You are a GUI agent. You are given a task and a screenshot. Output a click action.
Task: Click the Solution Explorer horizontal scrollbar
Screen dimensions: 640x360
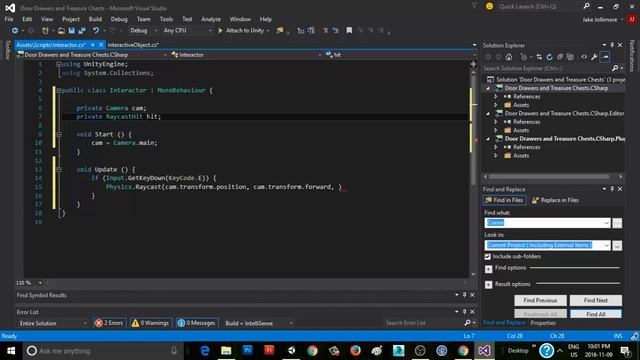[x=549, y=176]
